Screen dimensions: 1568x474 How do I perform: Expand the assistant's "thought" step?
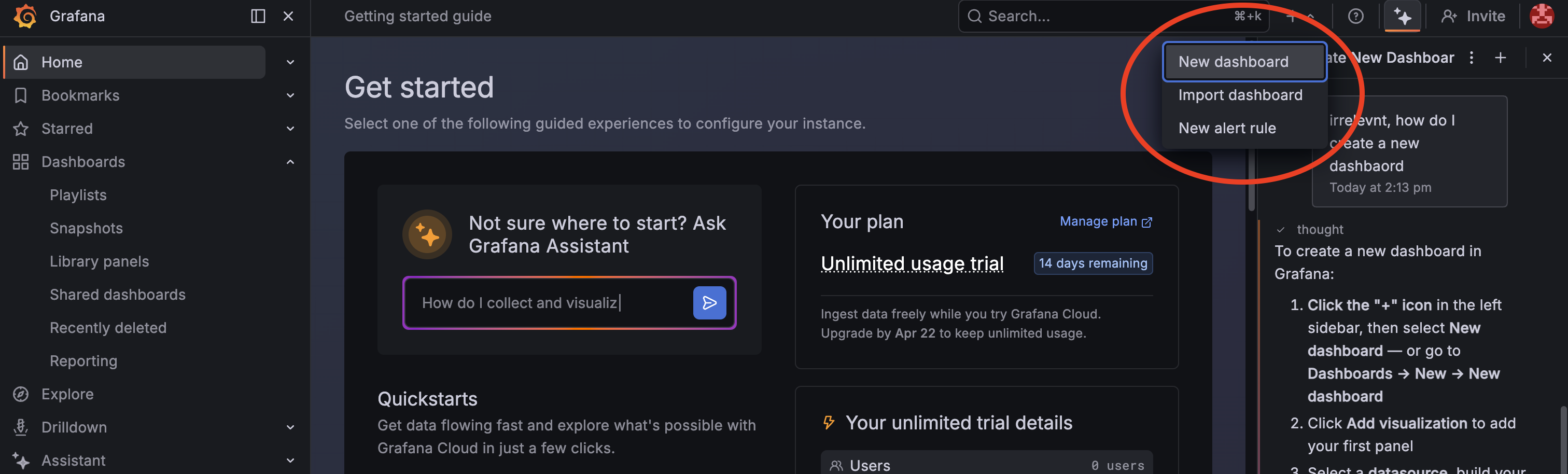coord(1309,229)
